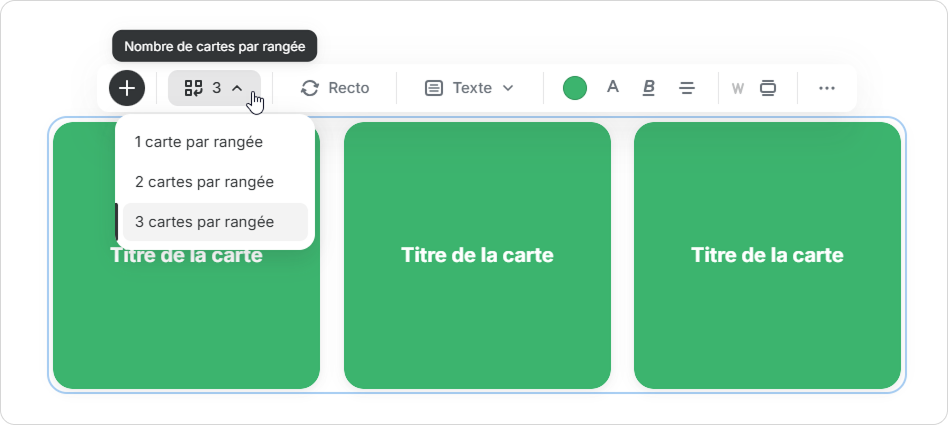Click the stacked card layout icon
Viewport: 948px width, 425px height.
(x=768, y=88)
